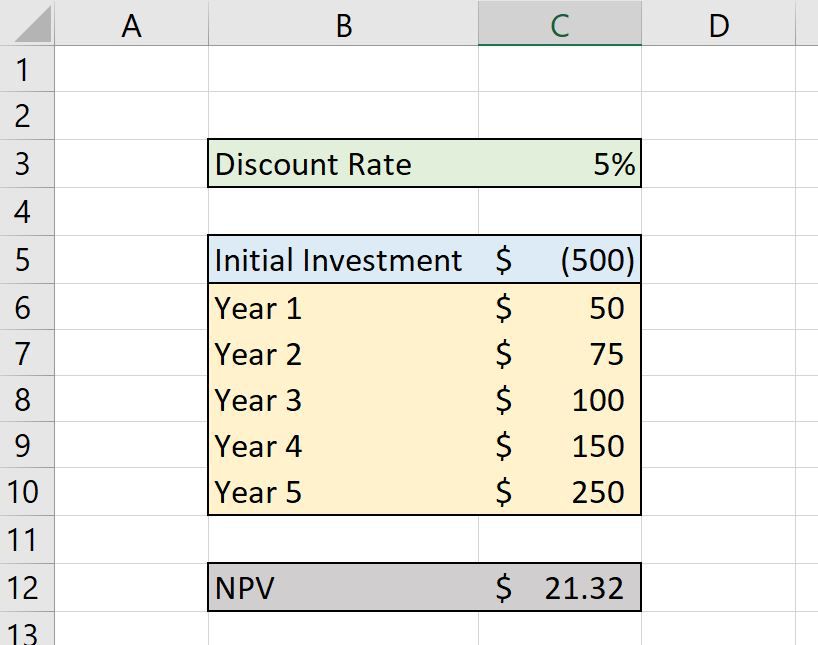Select row 7 header
The image size is (818, 645).
pyautogui.click(x=27, y=353)
